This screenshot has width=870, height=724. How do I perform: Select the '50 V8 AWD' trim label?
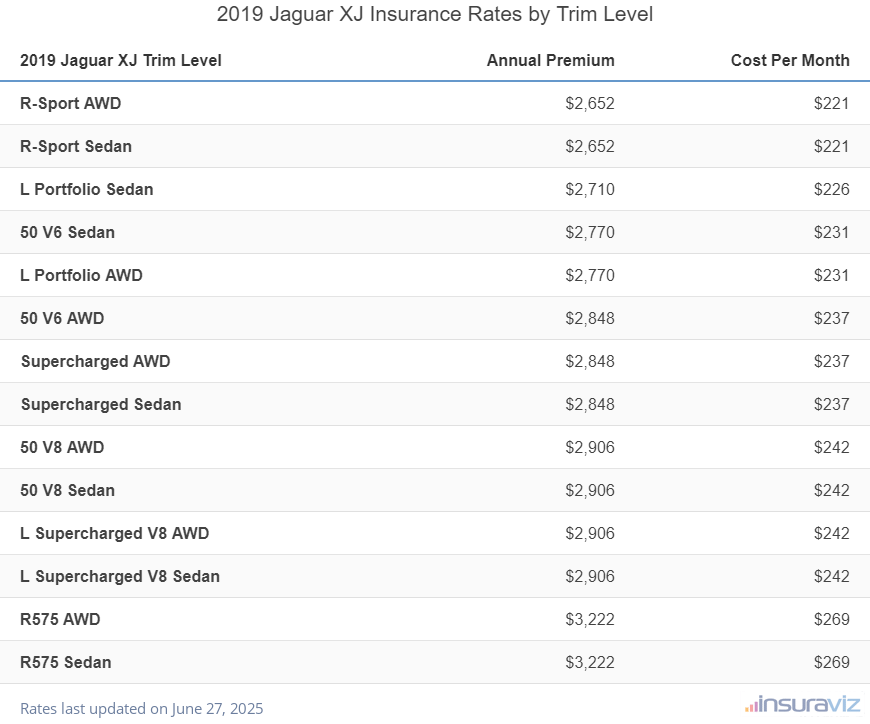coord(62,448)
